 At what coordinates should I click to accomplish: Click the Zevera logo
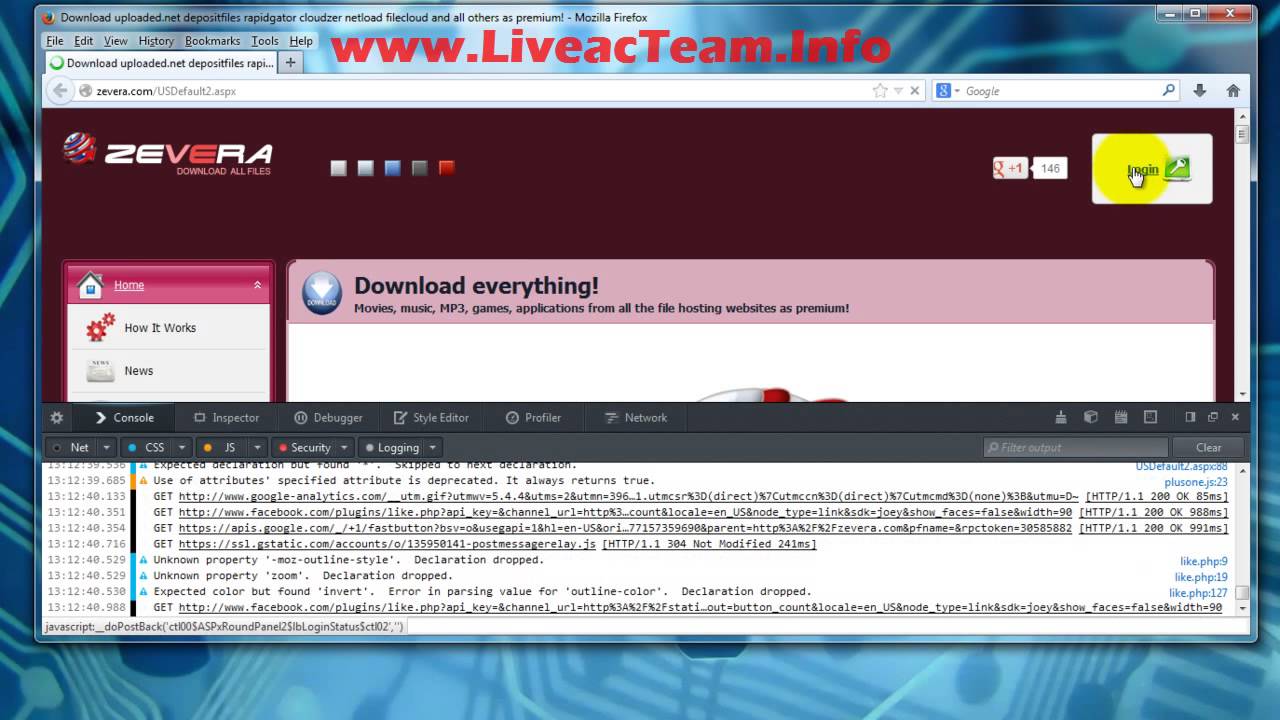[167, 153]
